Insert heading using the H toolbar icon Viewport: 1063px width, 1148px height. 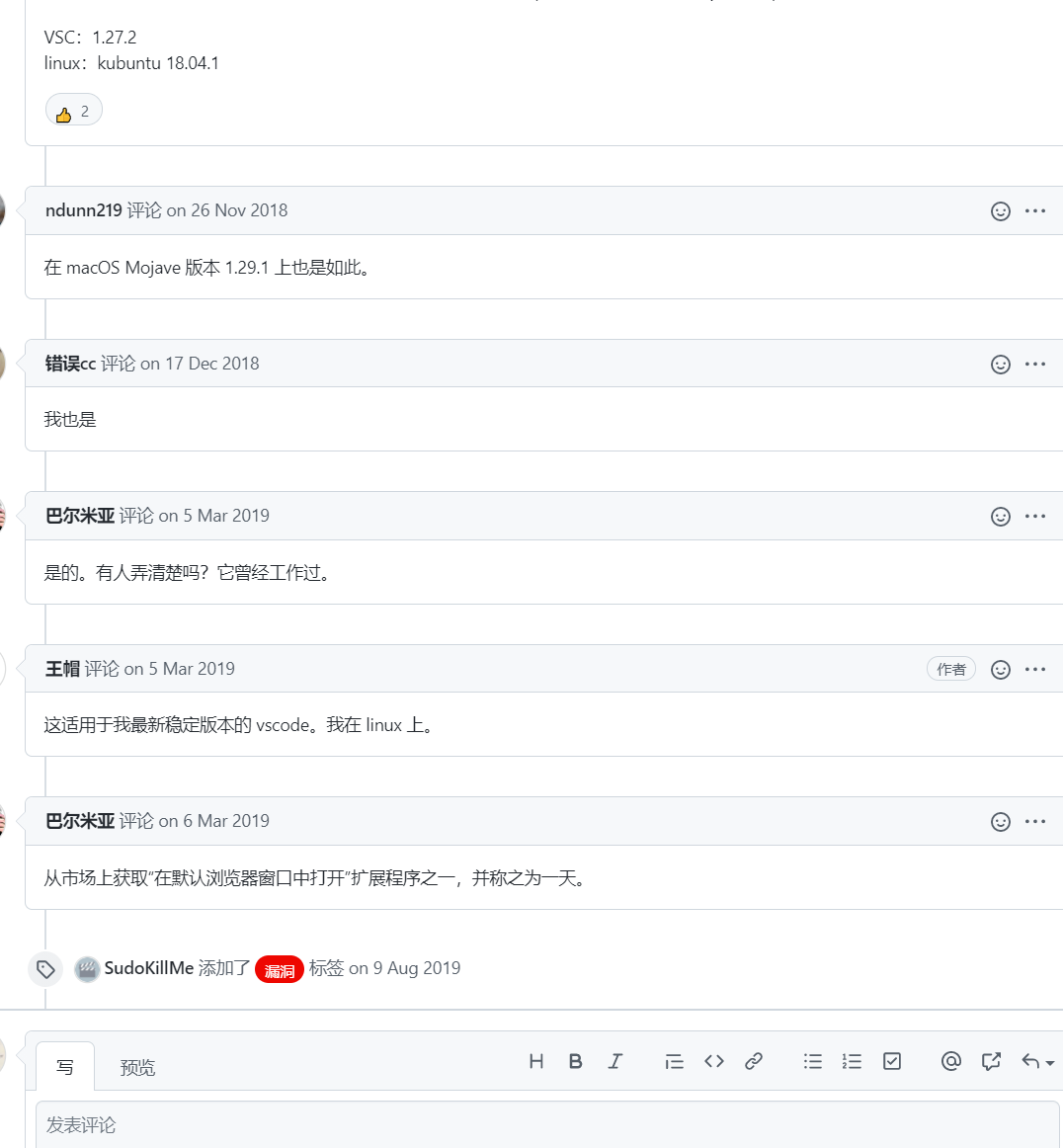[535, 1061]
